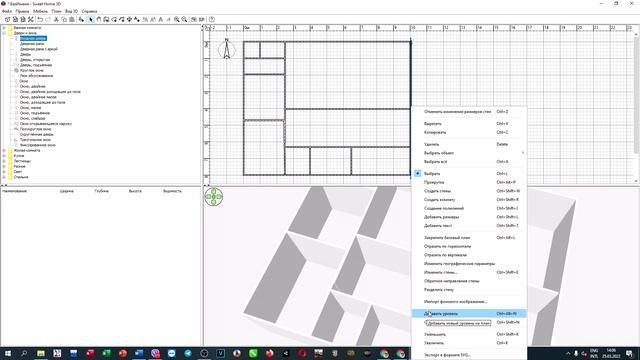The image size is (640, 360).
Task: Click the Paste toolbar icon
Action: (72, 20)
